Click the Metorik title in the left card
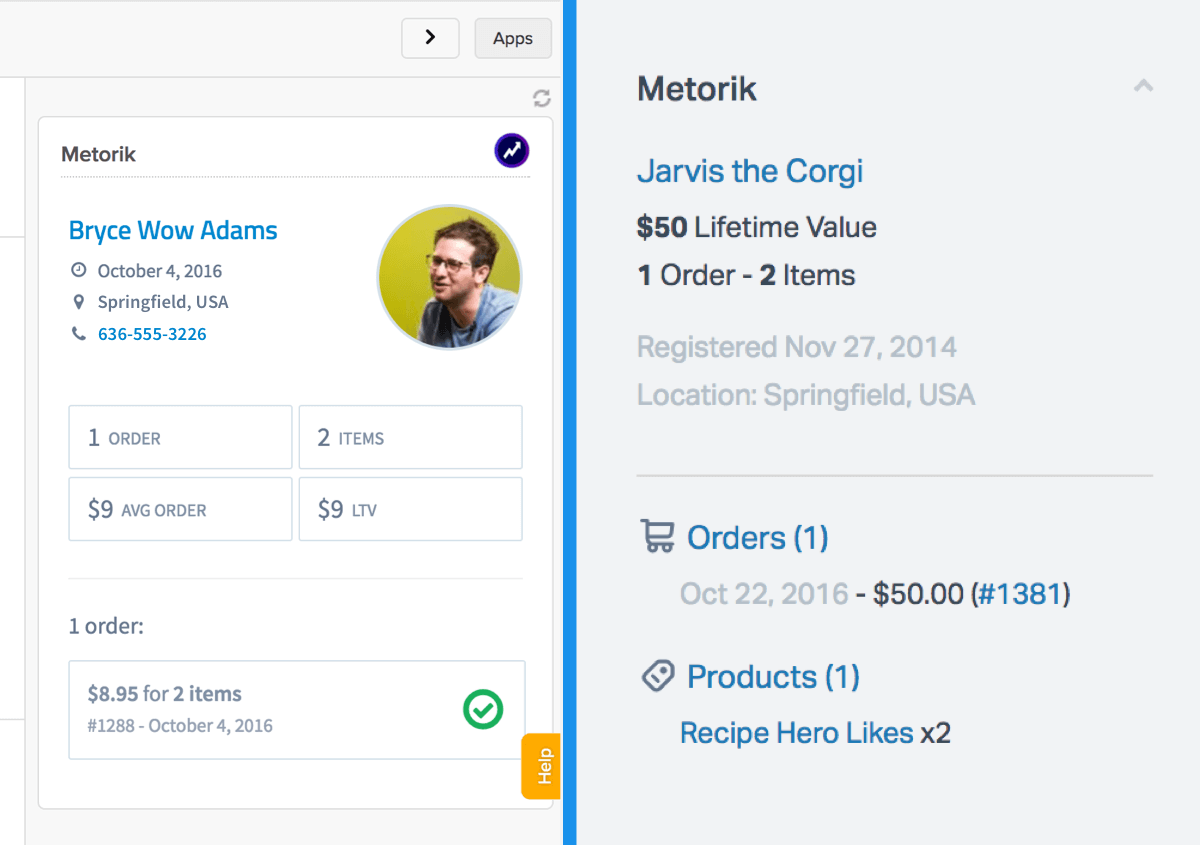Screen dimensions: 1200x845 tap(98, 154)
